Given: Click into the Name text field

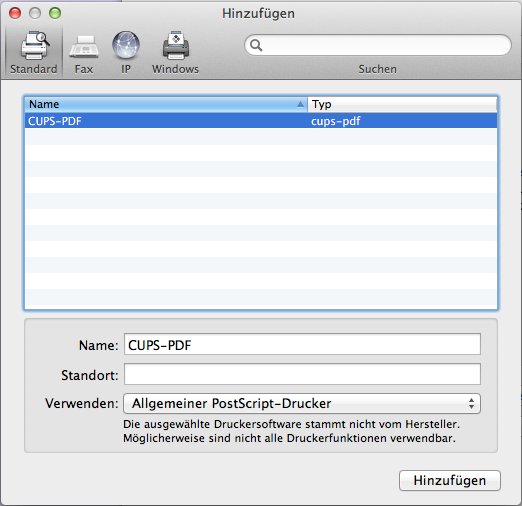Looking at the screenshot, I should click(302, 344).
